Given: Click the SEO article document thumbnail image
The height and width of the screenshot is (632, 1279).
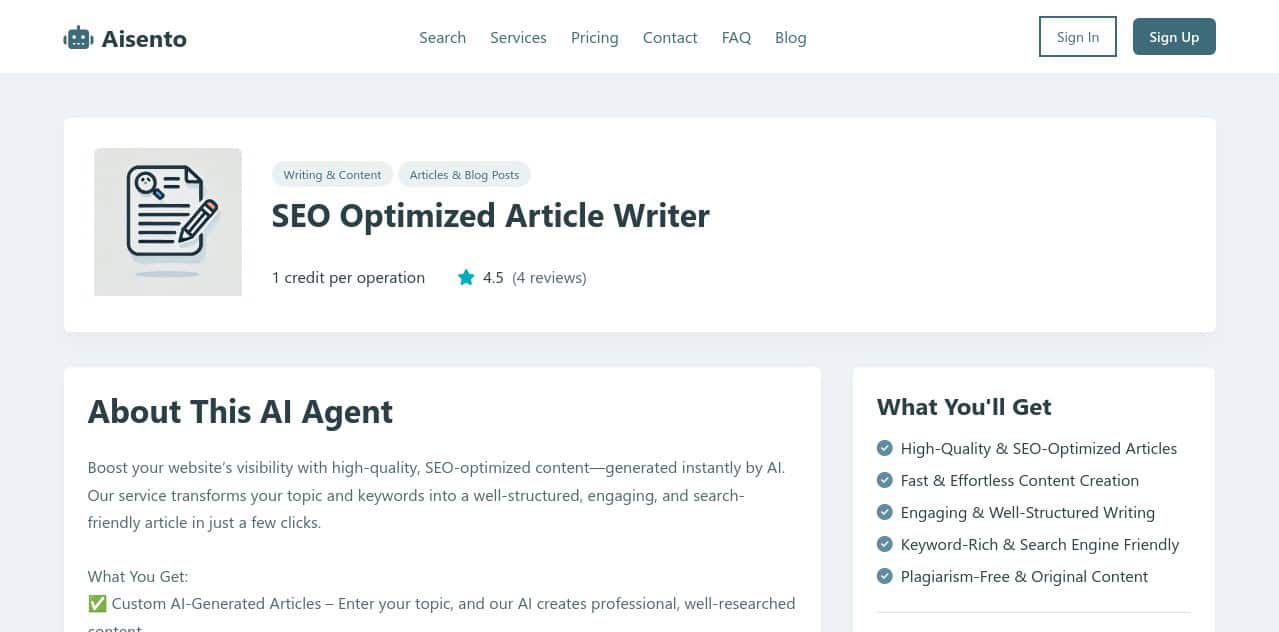Looking at the screenshot, I should tap(167, 221).
